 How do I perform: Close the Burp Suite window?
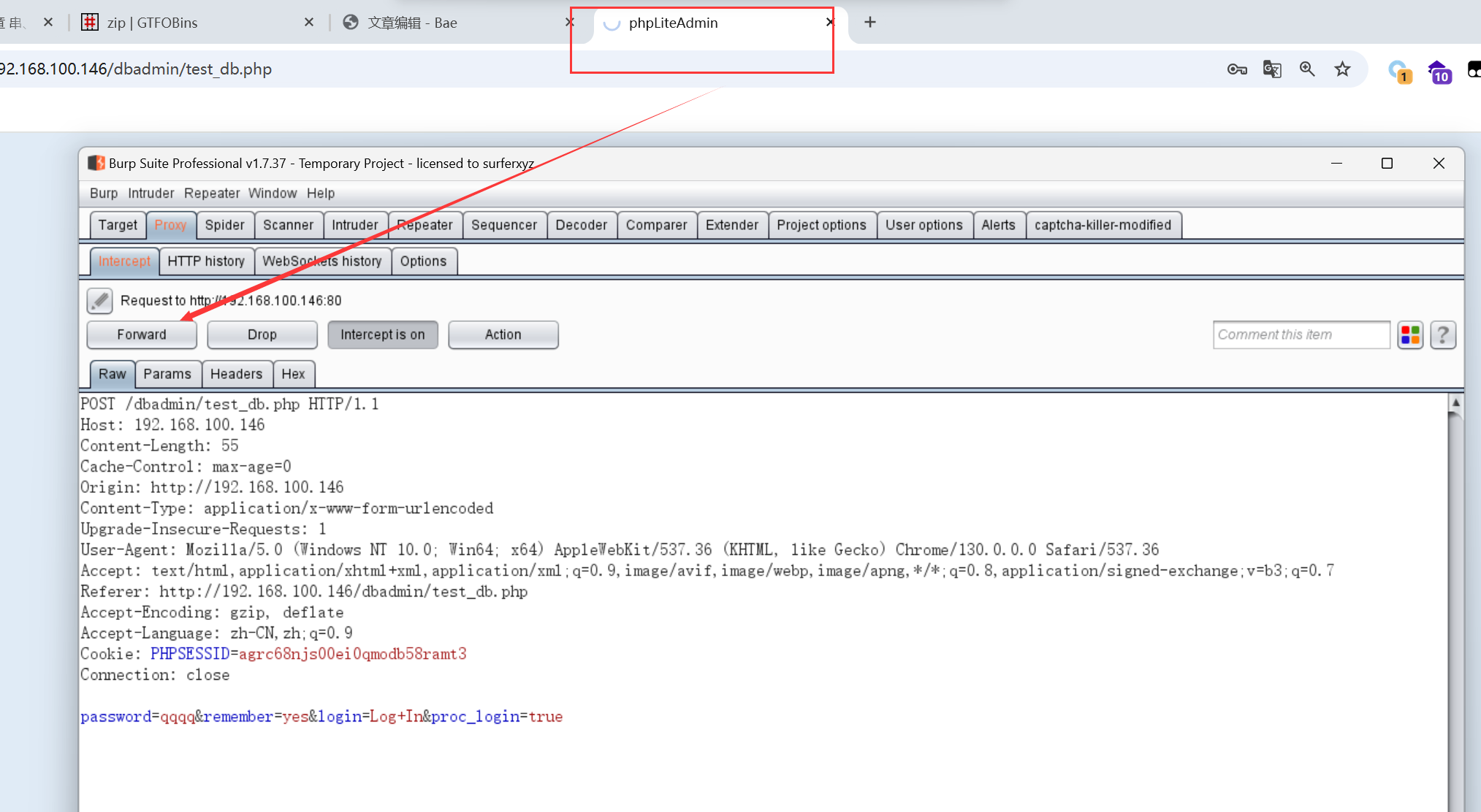pos(1439,163)
